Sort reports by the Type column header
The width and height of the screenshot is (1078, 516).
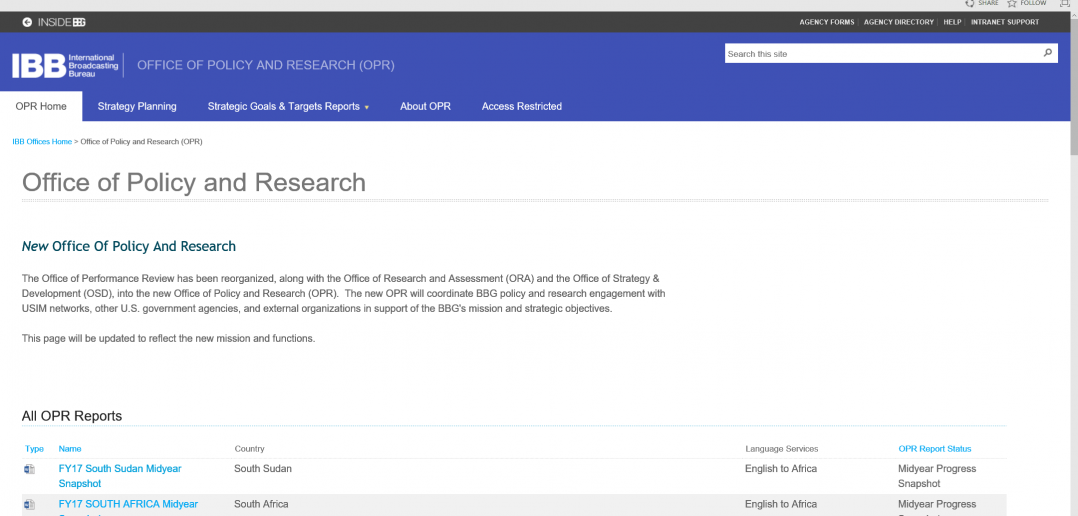pyautogui.click(x=34, y=449)
